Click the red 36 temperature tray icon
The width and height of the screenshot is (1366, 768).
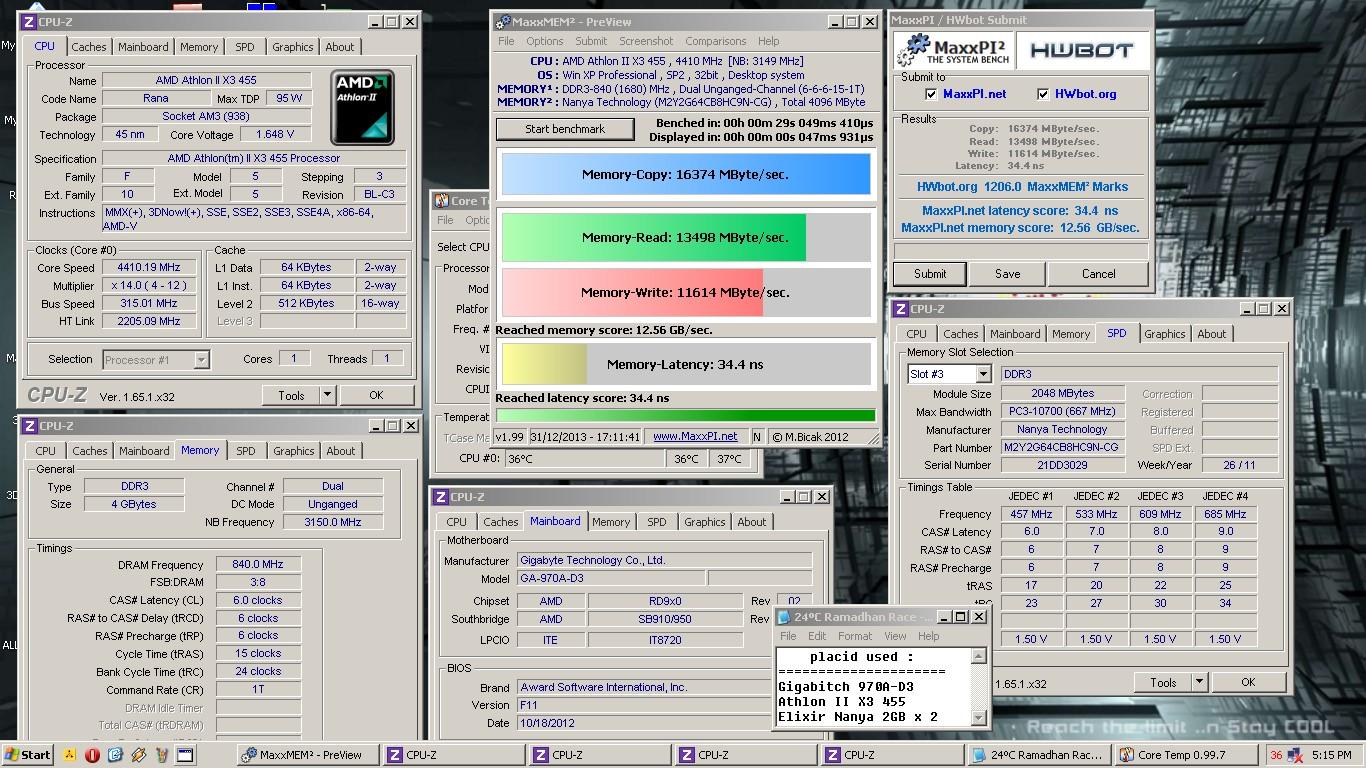1276,755
